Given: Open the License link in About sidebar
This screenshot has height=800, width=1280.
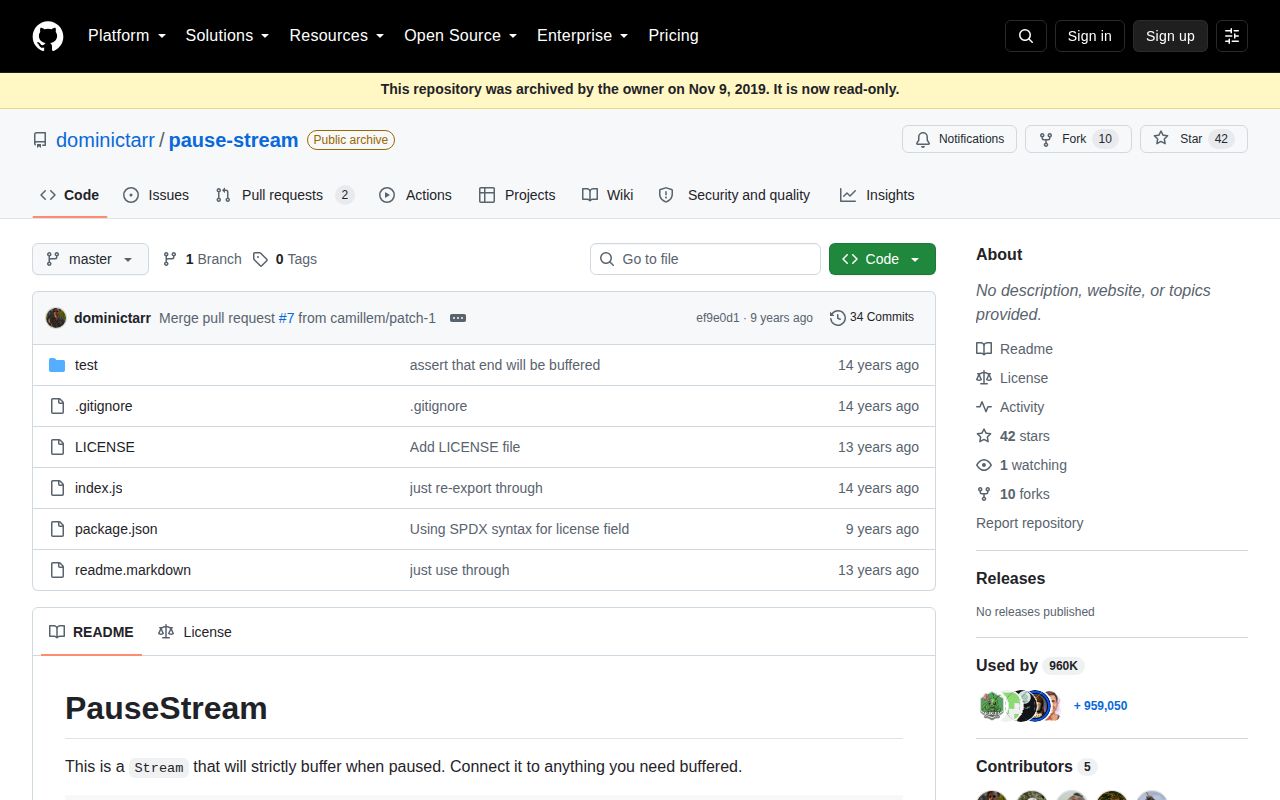Looking at the screenshot, I should 1013,378.
